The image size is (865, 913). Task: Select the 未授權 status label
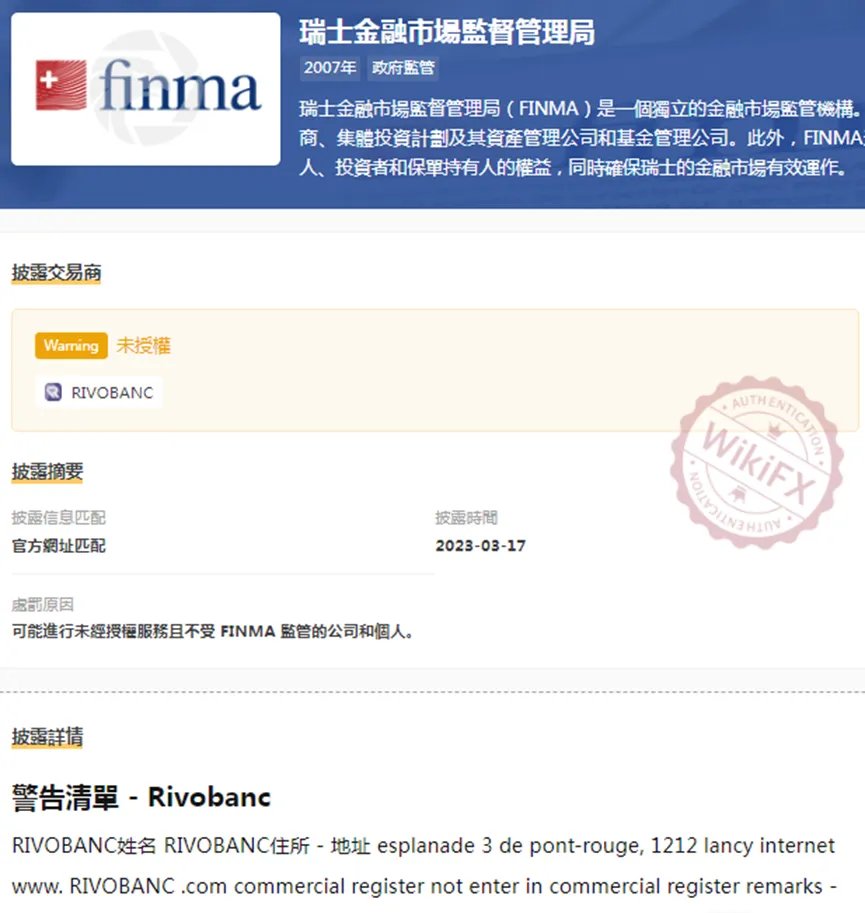[x=143, y=345]
